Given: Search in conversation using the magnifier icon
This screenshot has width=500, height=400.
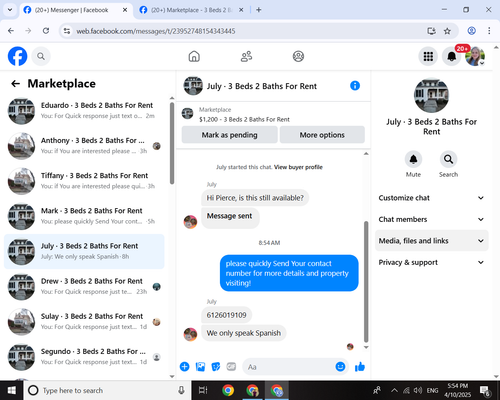Looking at the screenshot, I should coord(448,159).
